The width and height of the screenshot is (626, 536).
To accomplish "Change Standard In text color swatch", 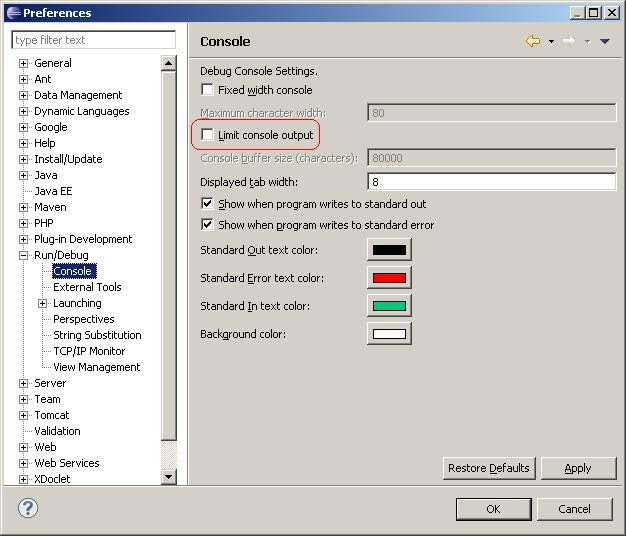I will 389,306.
